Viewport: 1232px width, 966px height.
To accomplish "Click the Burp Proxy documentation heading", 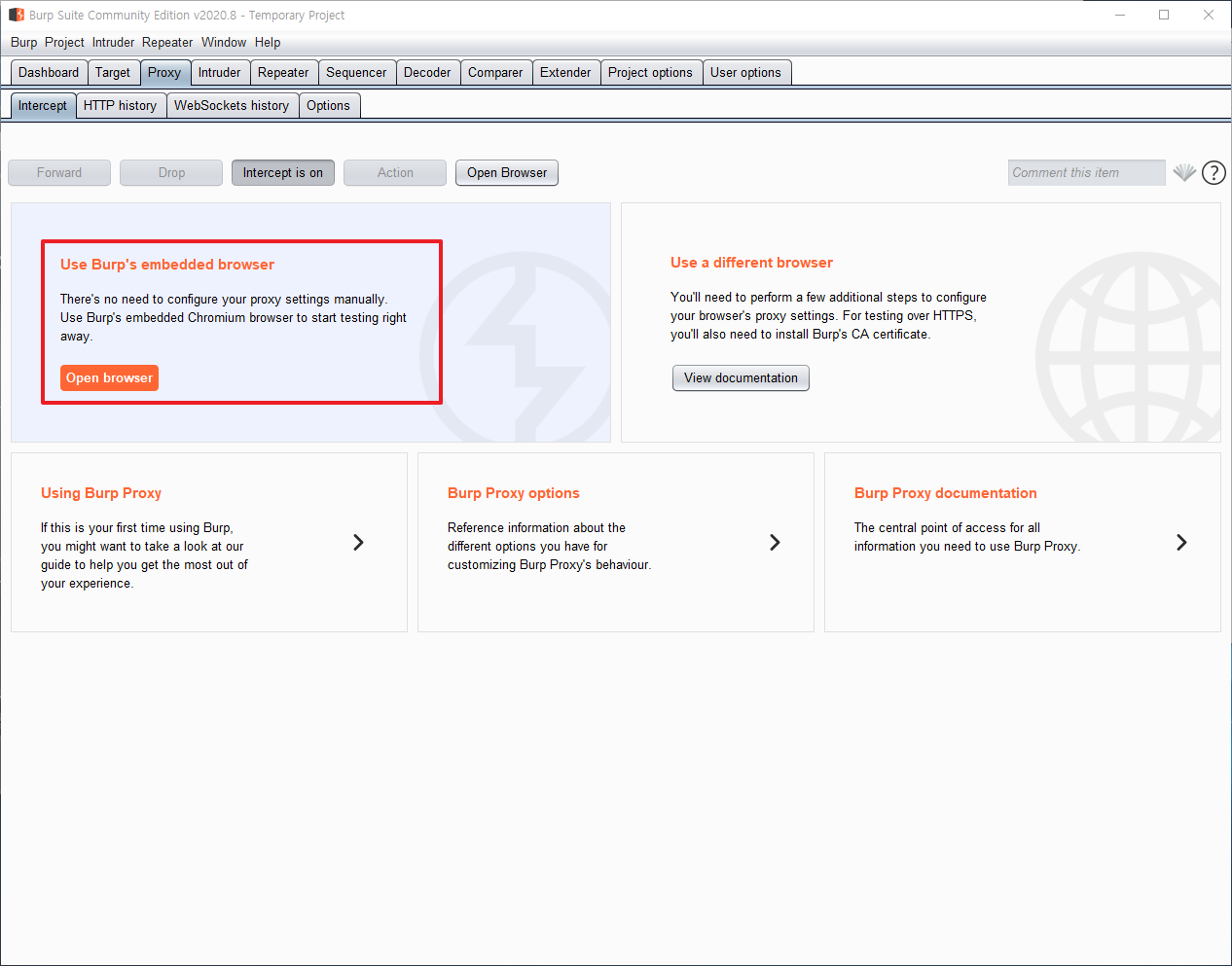I will (946, 493).
